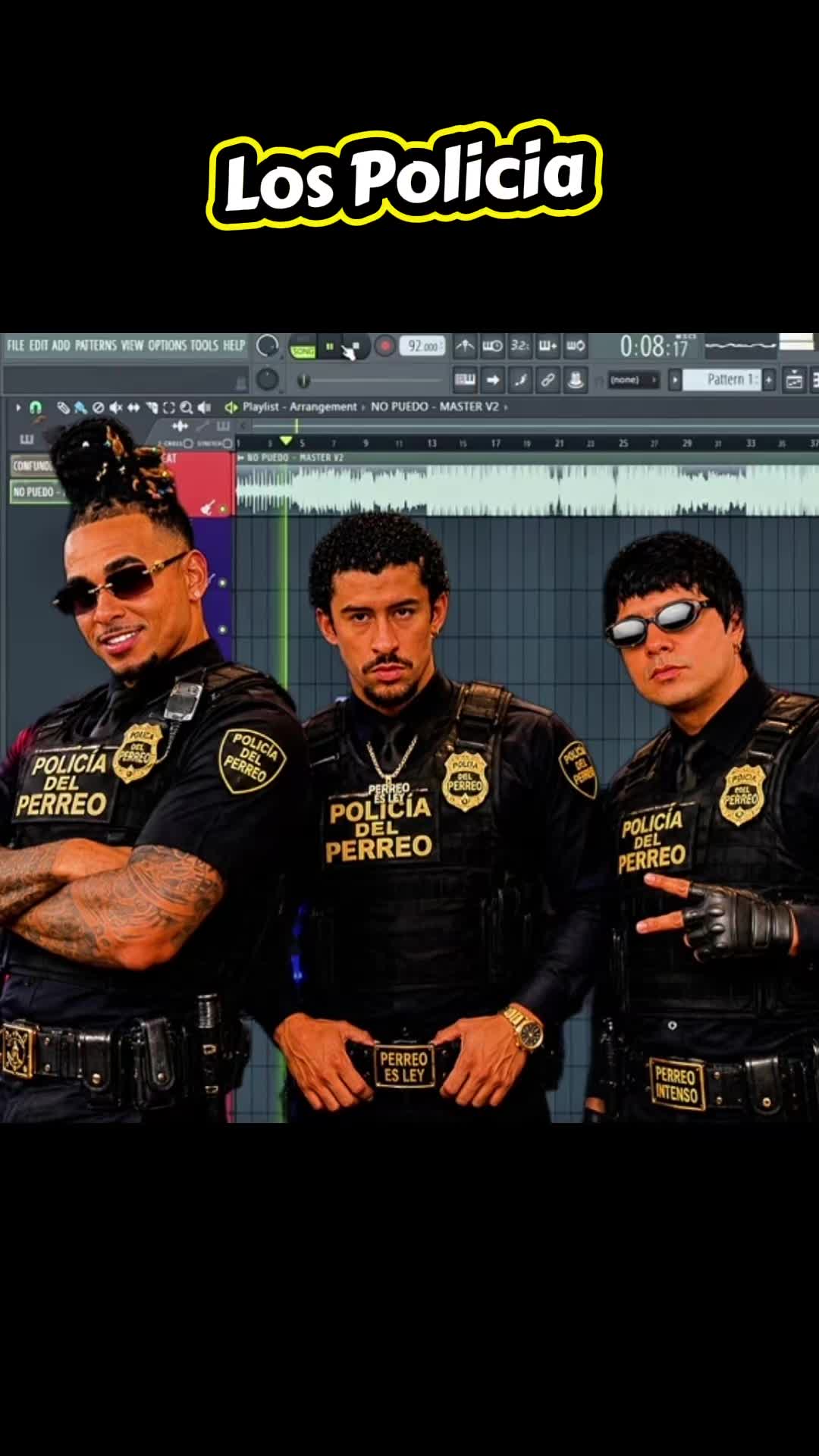Open the EDIT menu
Screen dimensions: 819x1456
tap(39, 345)
